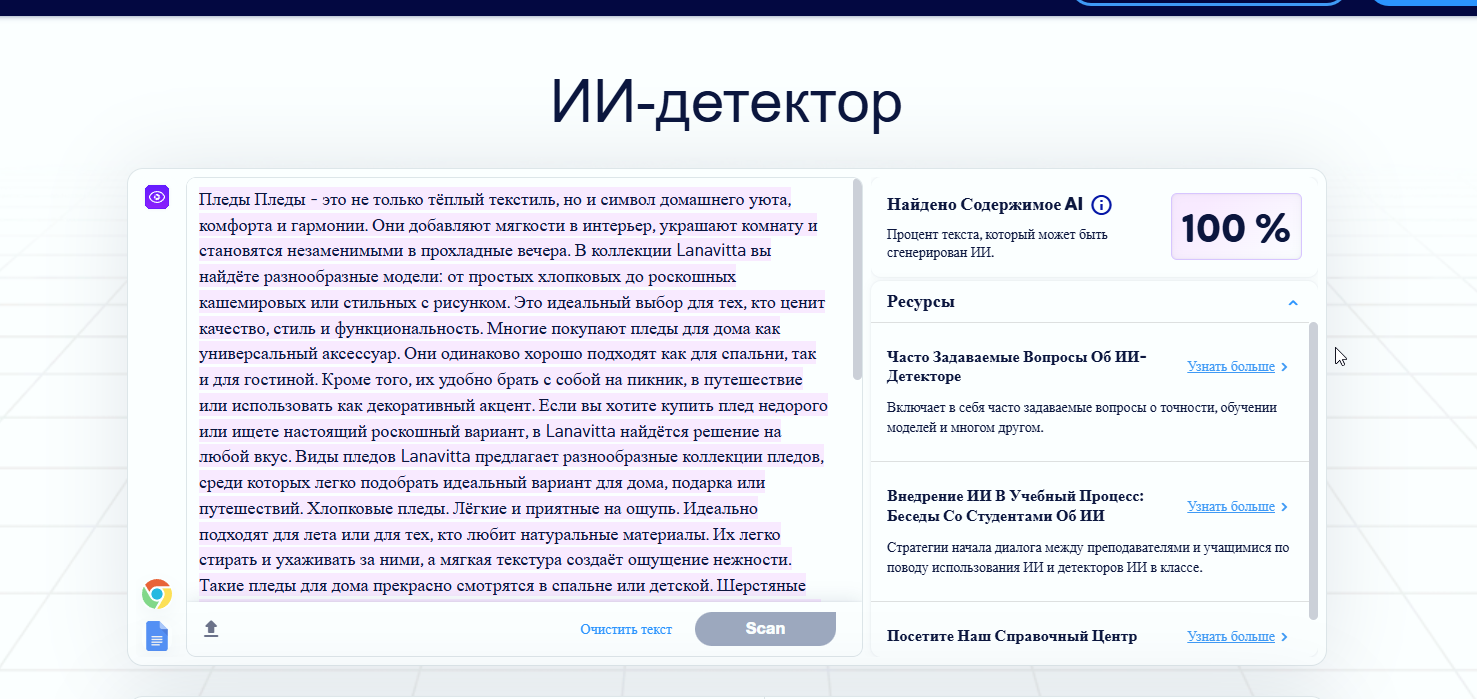The width and height of the screenshot is (1477, 699).
Task: Click chevron arrow beside Внедрение ИИ Узнать больше link
Action: pyautogui.click(x=1285, y=507)
